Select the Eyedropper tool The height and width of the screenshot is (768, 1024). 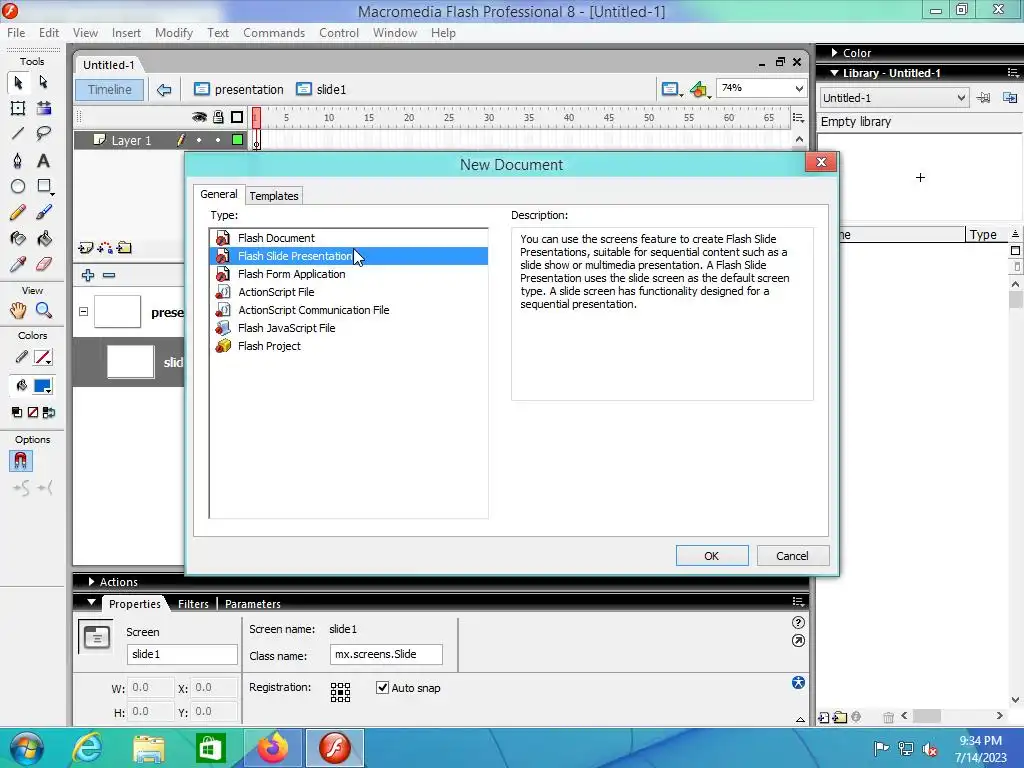coord(18,264)
